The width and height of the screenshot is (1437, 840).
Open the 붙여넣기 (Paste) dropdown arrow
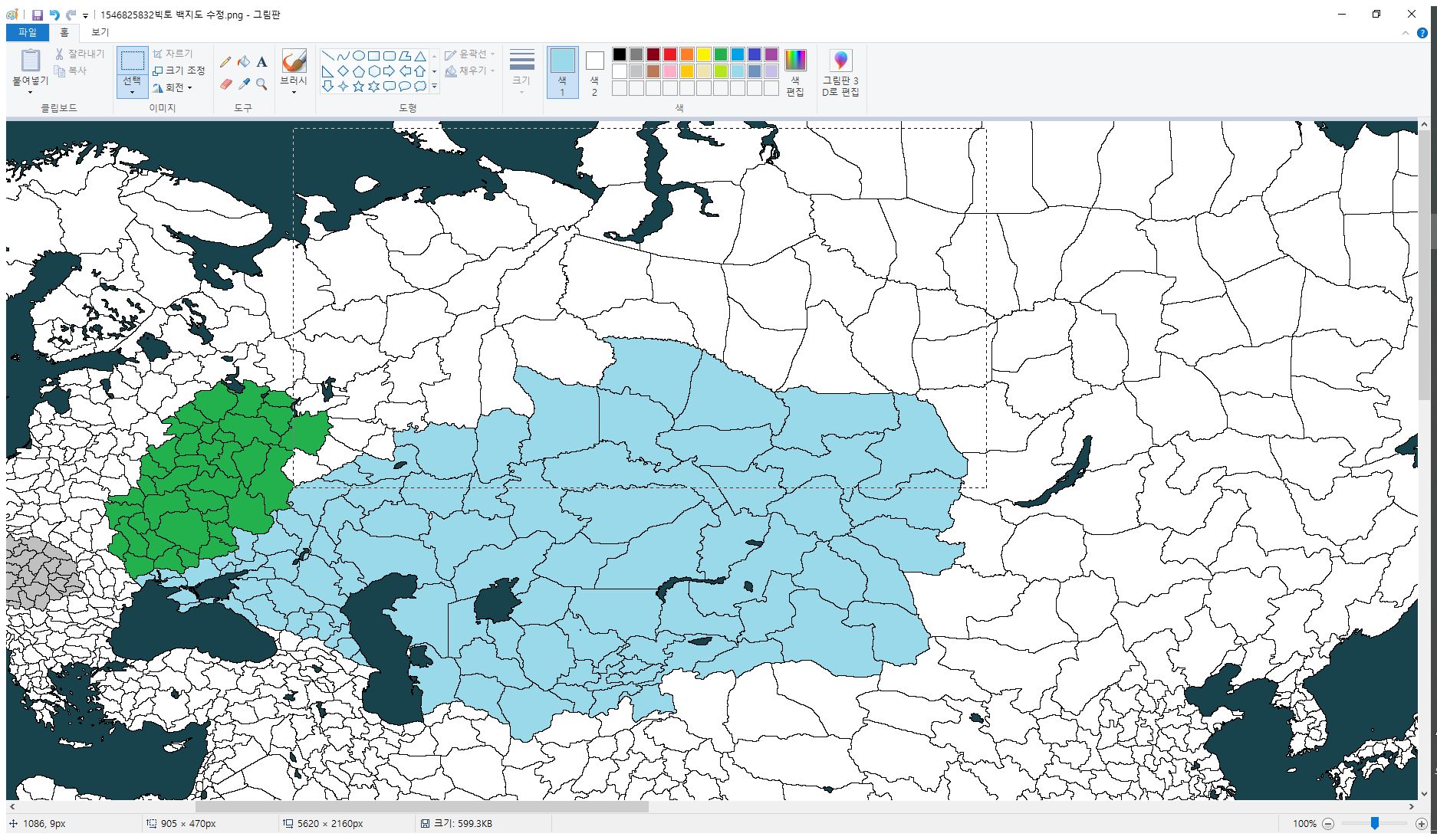click(30, 93)
